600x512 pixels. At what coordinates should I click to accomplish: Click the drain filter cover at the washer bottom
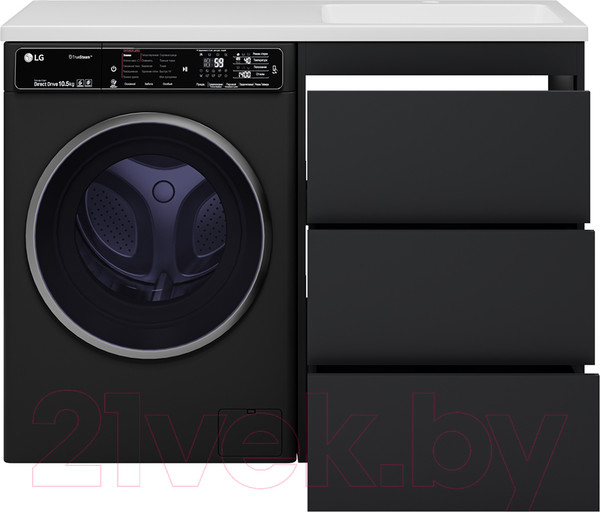point(251,432)
